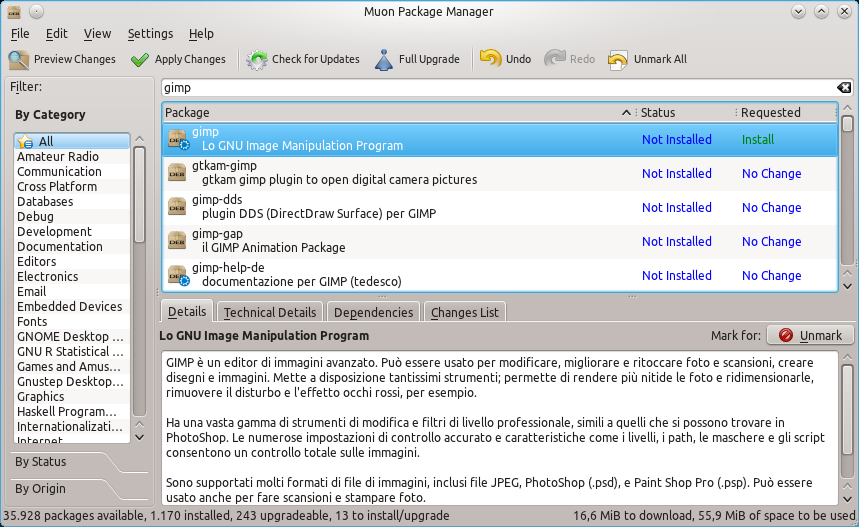
Task: Expand the By Origin filter section
Action: [x=40, y=489]
